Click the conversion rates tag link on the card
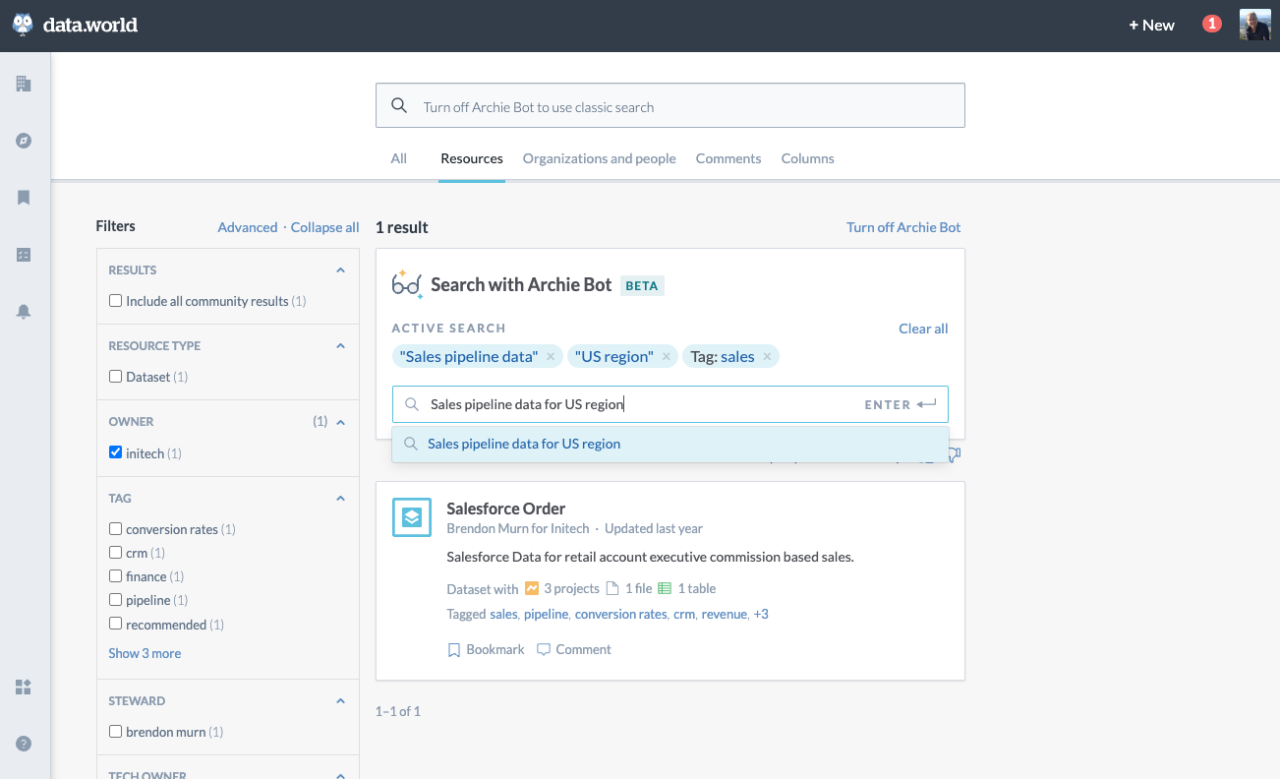Image resolution: width=1280 pixels, height=779 pixels. [x=621, y=614]
